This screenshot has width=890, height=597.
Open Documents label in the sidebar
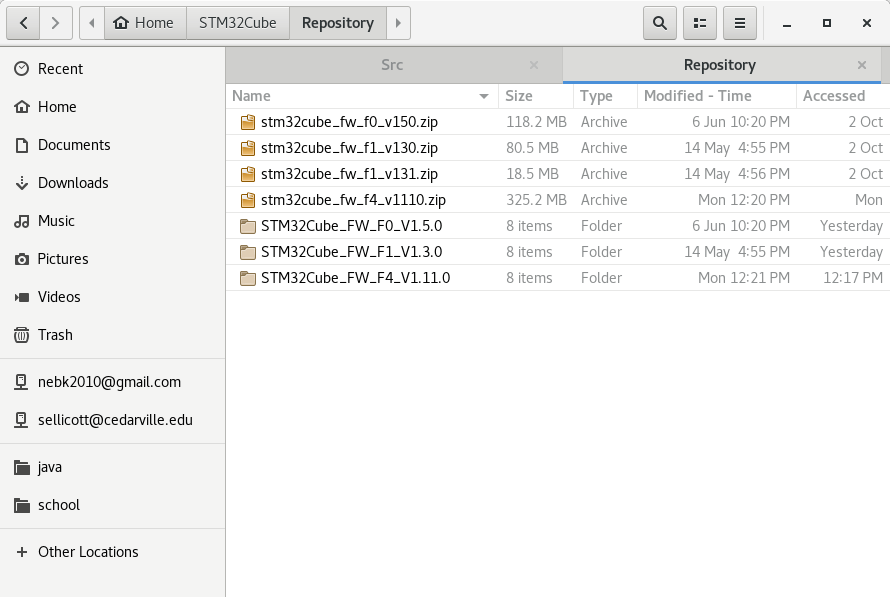[x=74, y=145]
